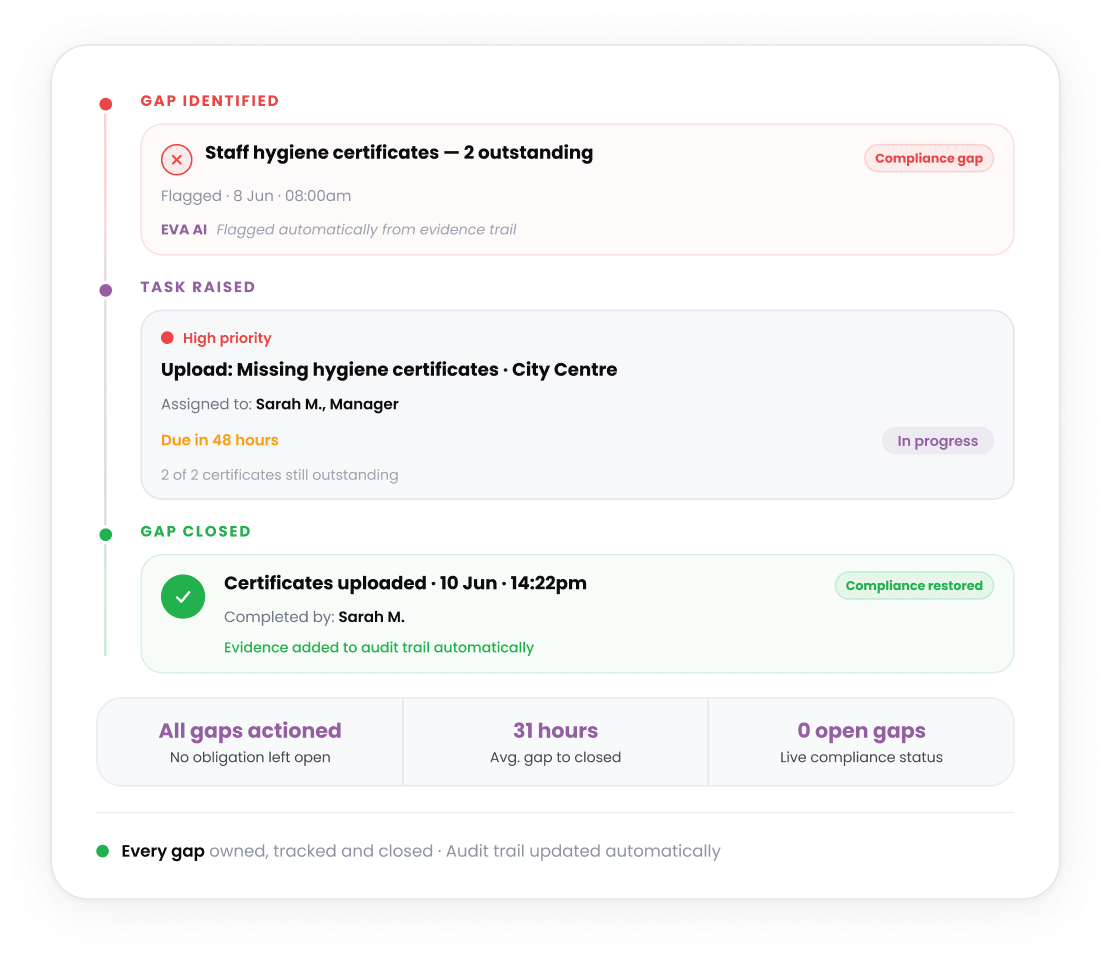Select the red Gap Identified timeline dot

[106, 104]
